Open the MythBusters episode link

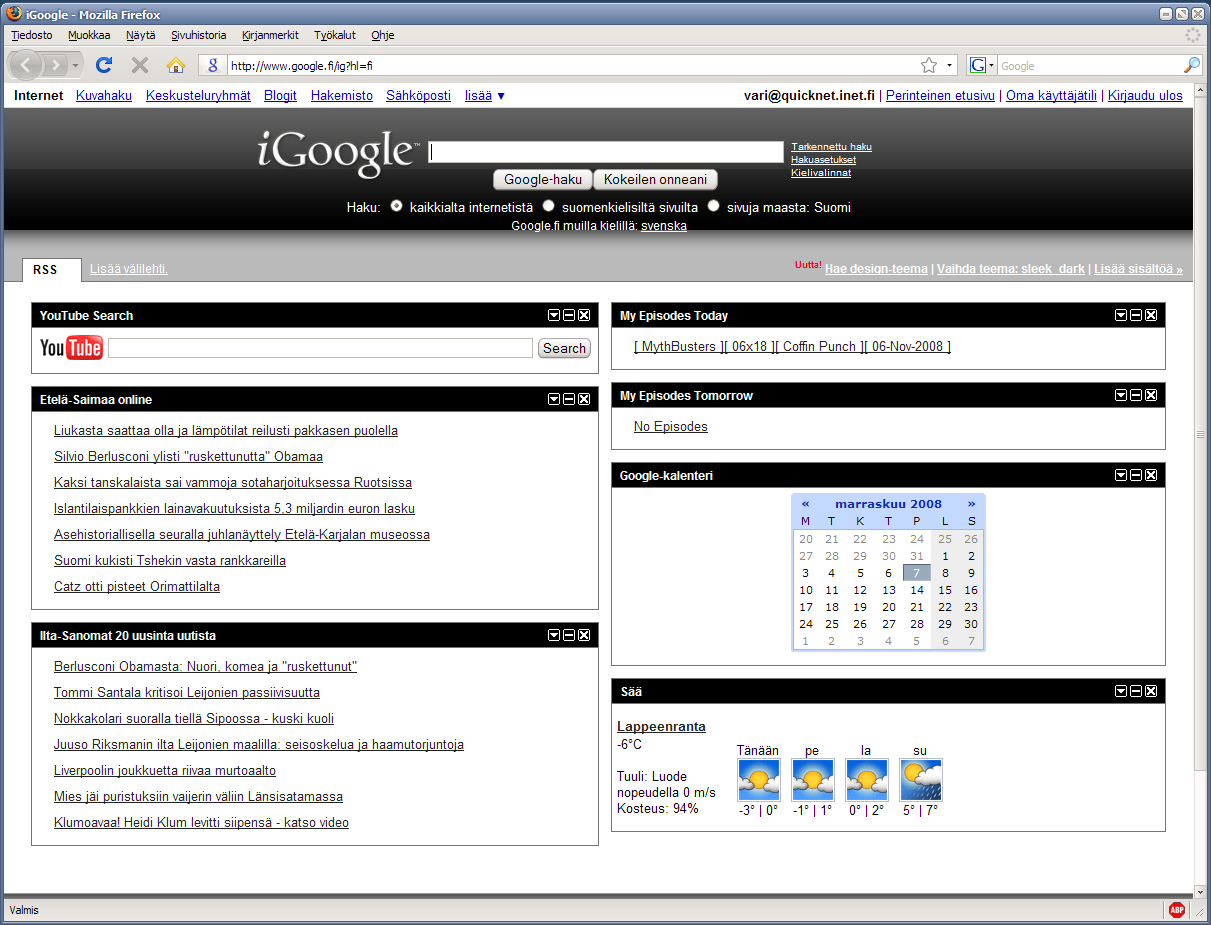[793, 346]
